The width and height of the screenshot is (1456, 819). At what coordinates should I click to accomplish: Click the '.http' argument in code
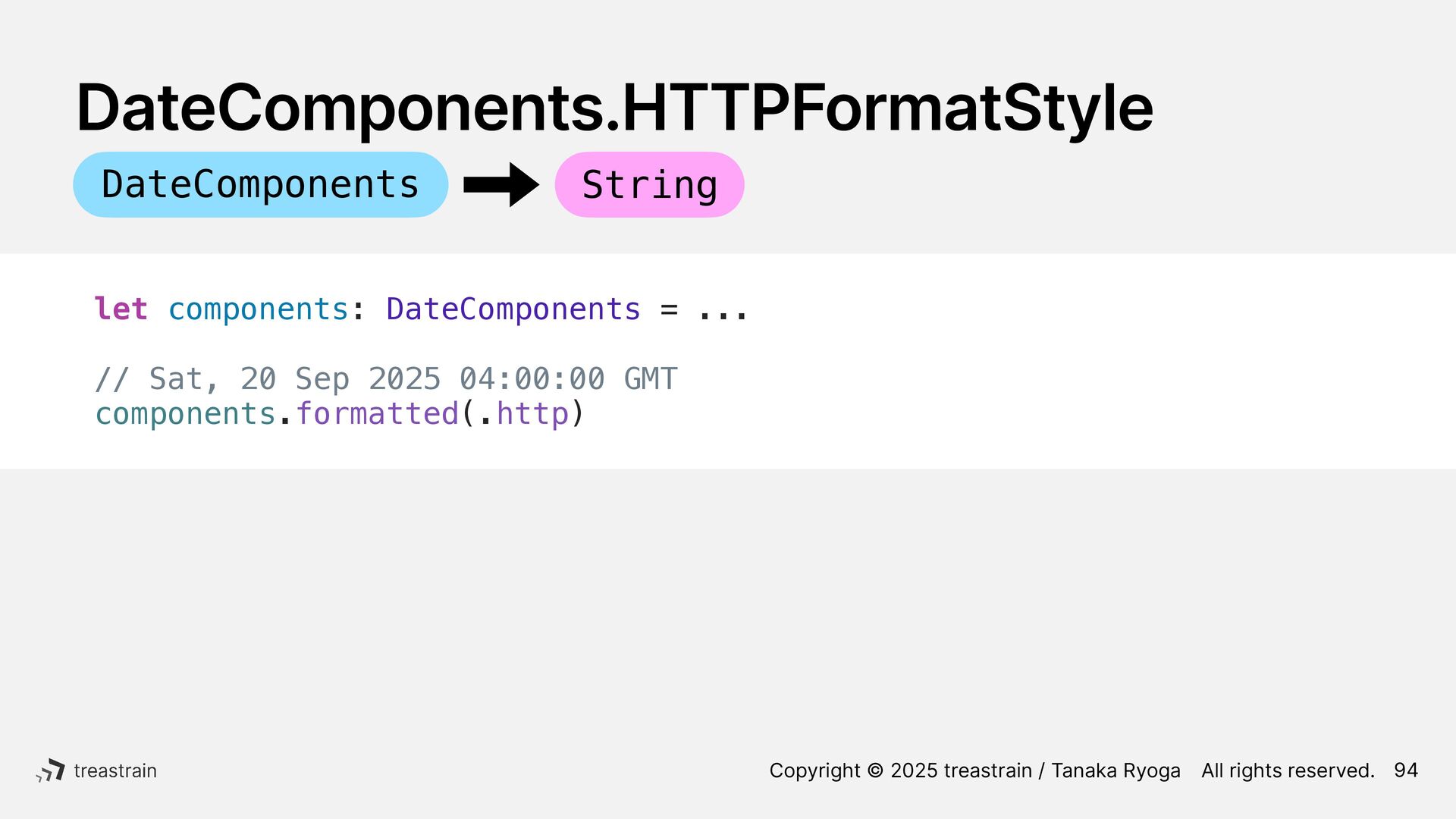point(524,414)
